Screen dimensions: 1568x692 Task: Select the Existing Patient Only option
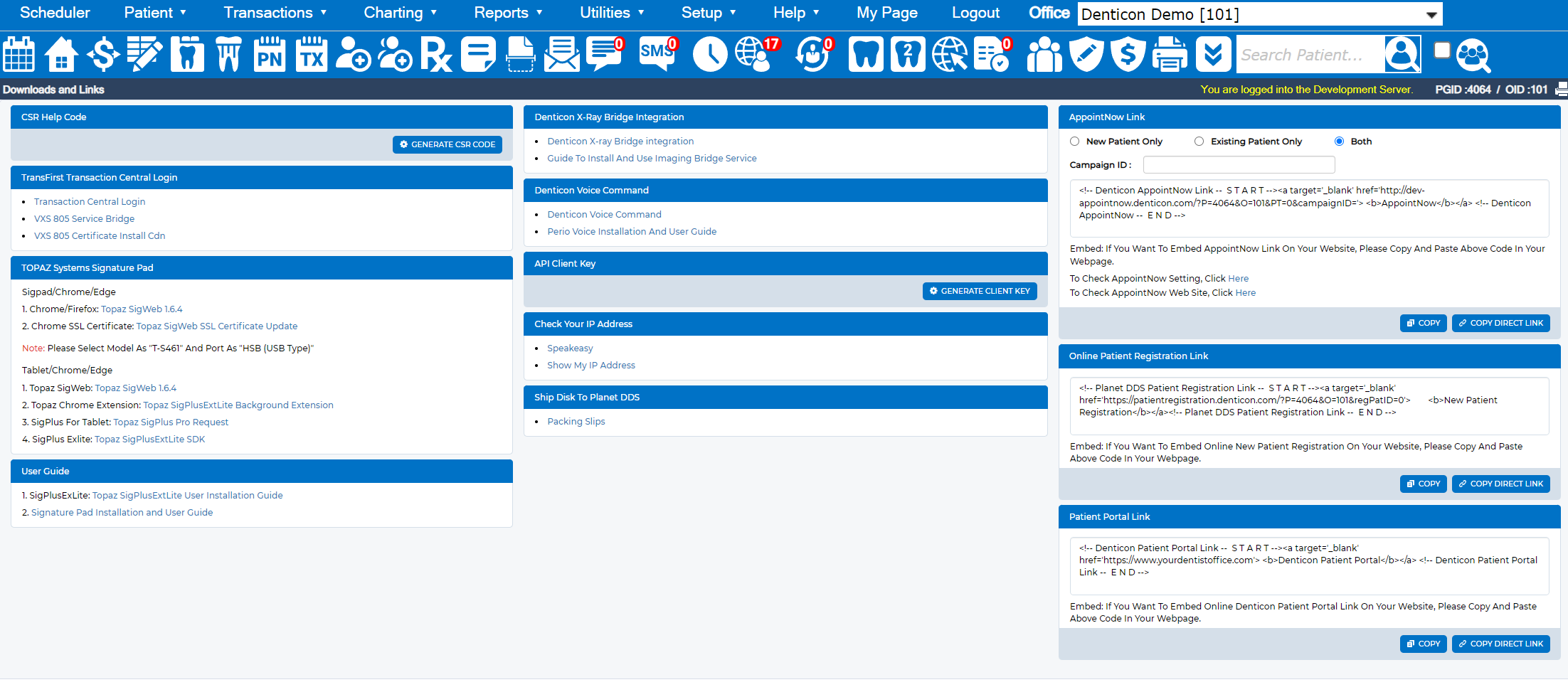[1199, 142]
